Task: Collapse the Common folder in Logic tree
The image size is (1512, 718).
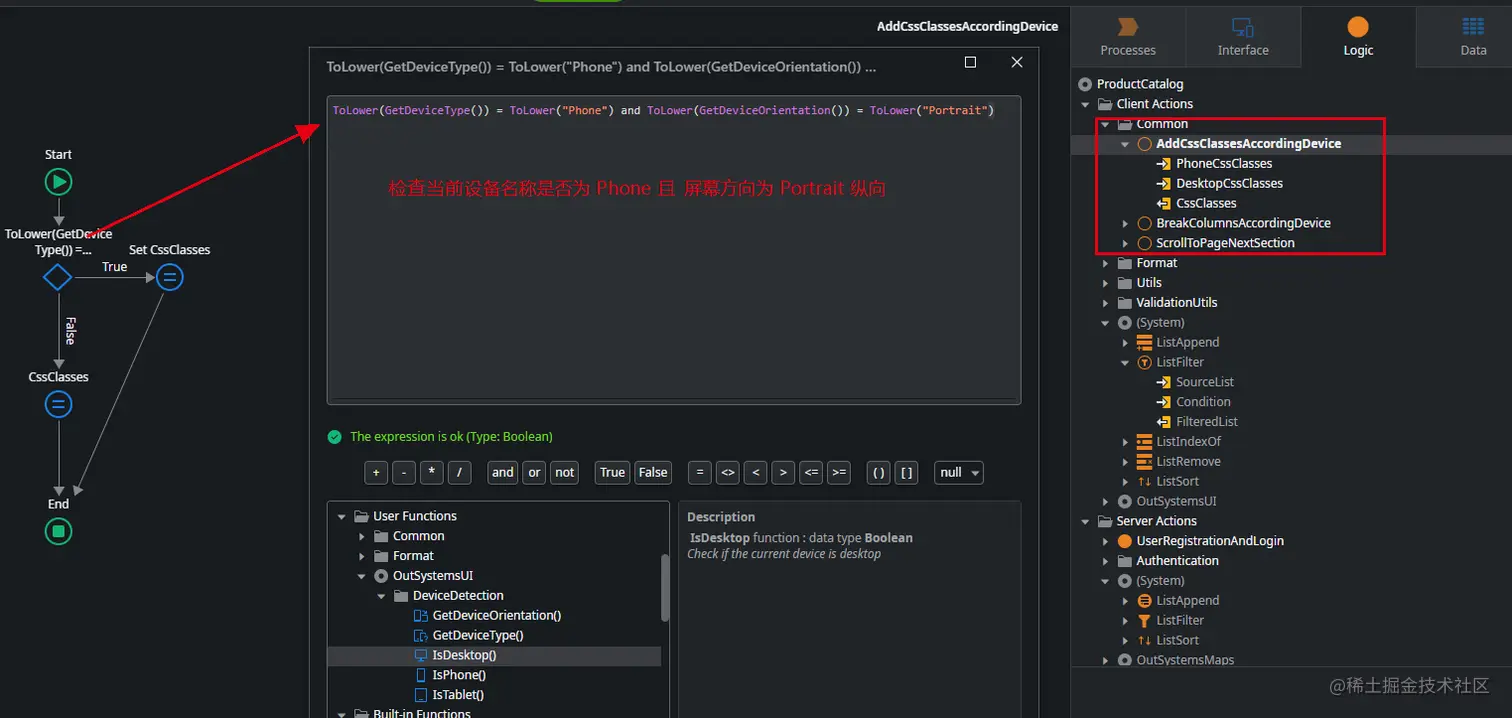Action: [1105, 124]
